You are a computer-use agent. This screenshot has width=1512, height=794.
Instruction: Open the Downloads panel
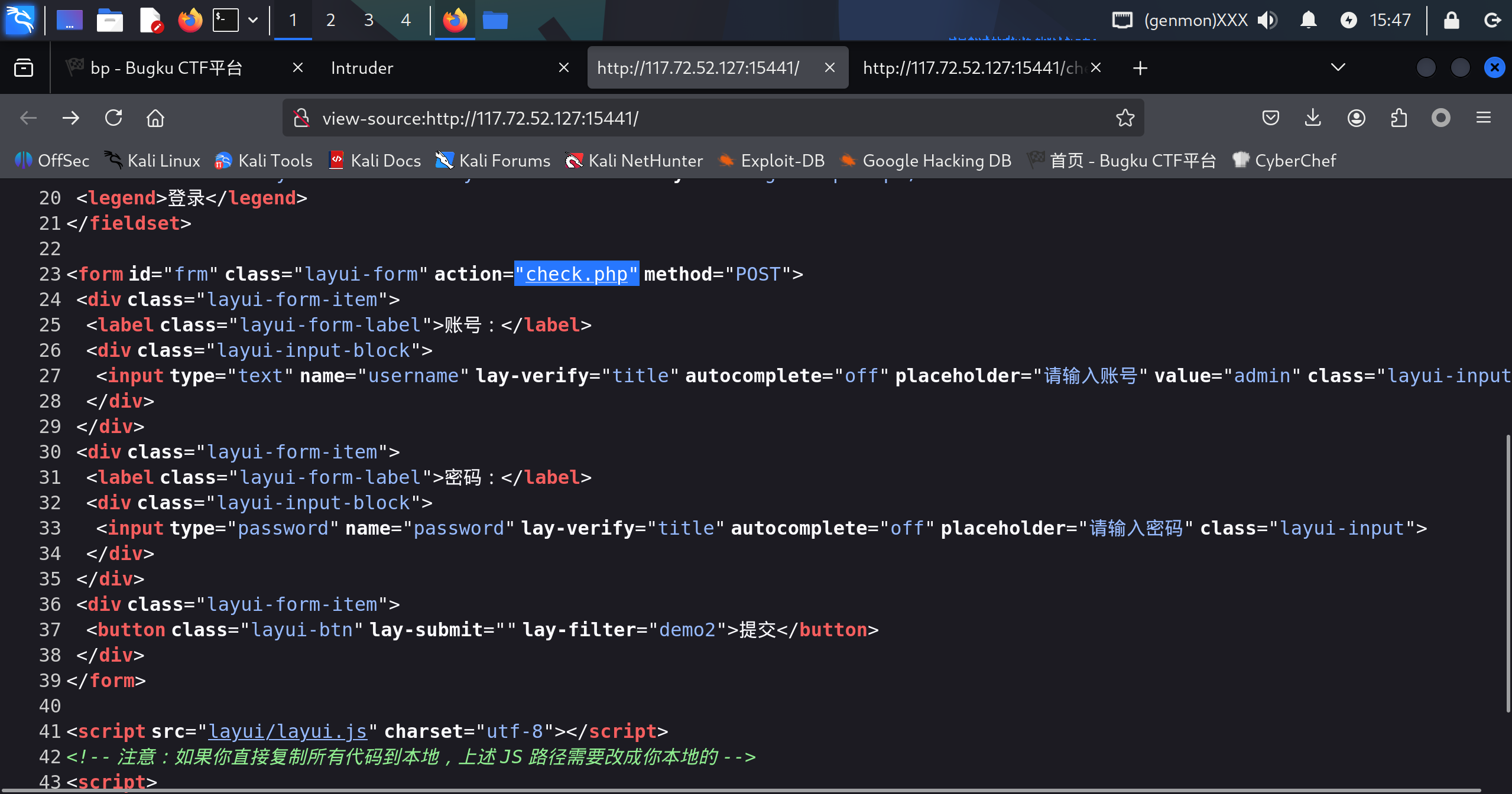[x=1313, y=118]
